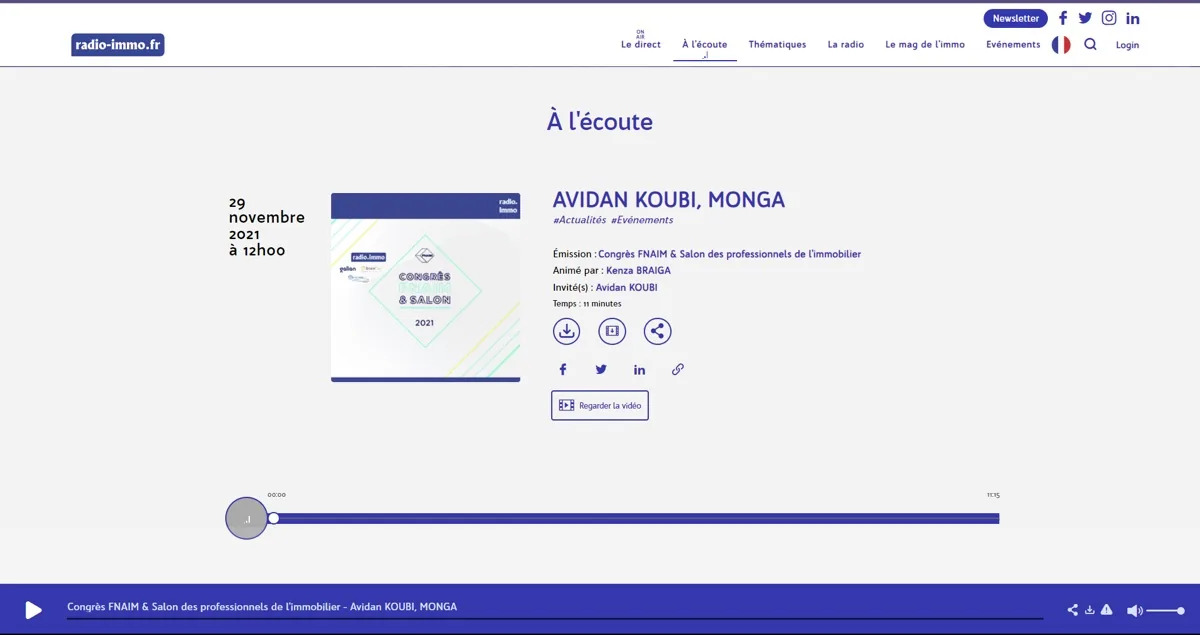Screen dimensions: 1200x635
Task: Open the Kenza BRAIGA host link
Action: pyautogui.click(x=638, y=271)
